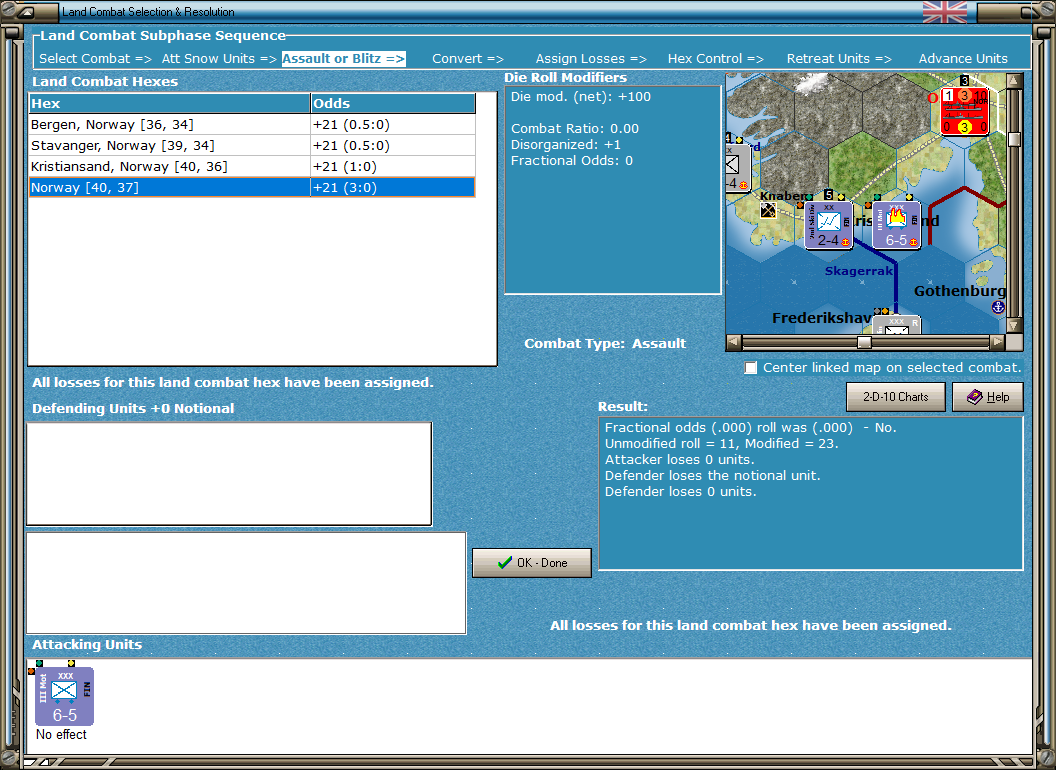Click the grey XXX unit at Frederikshavn
Screen dimensions: 1056x770
tap(896, 325)
